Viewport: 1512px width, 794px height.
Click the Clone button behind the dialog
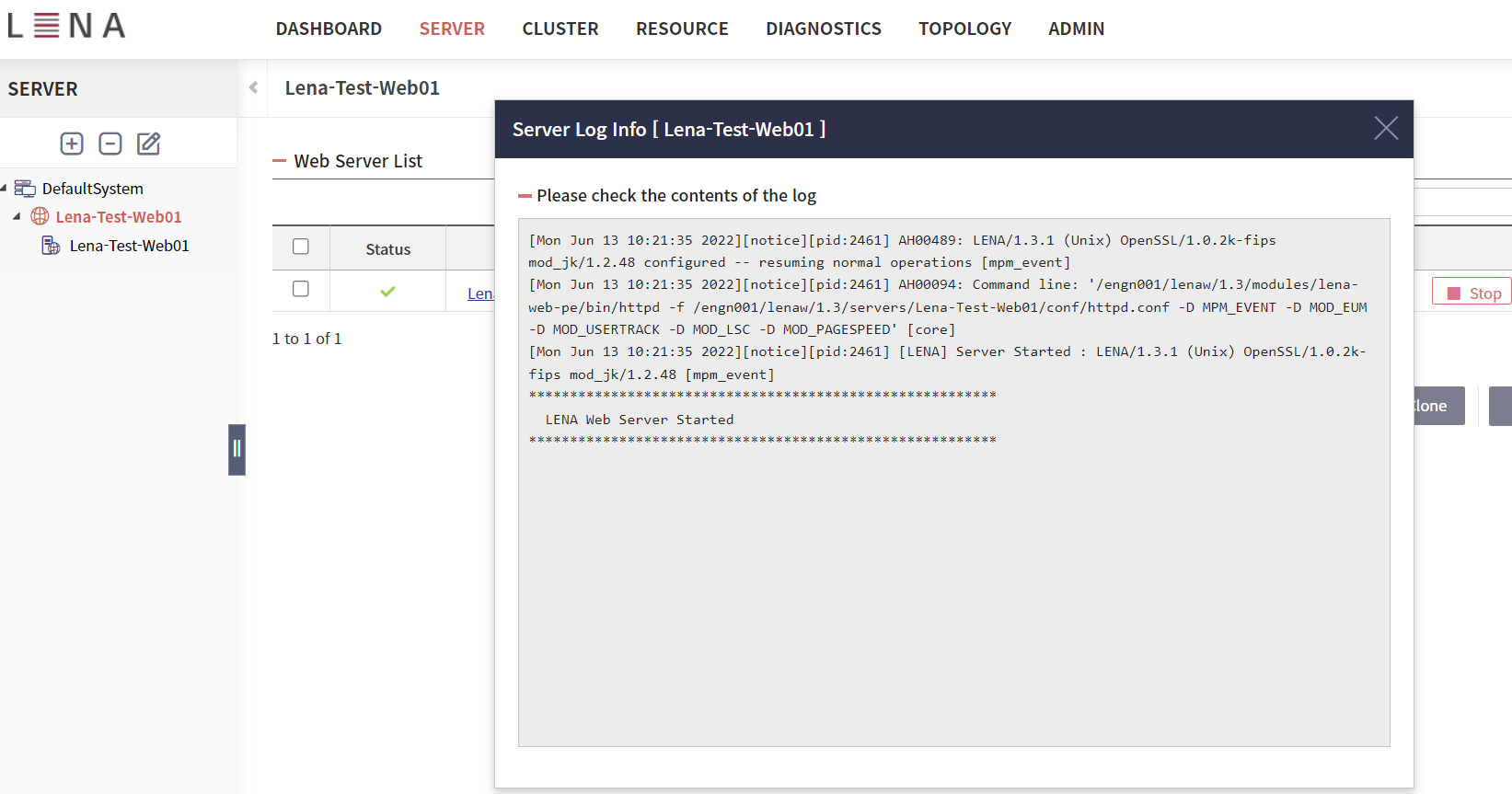click(x=1439, y=406)
